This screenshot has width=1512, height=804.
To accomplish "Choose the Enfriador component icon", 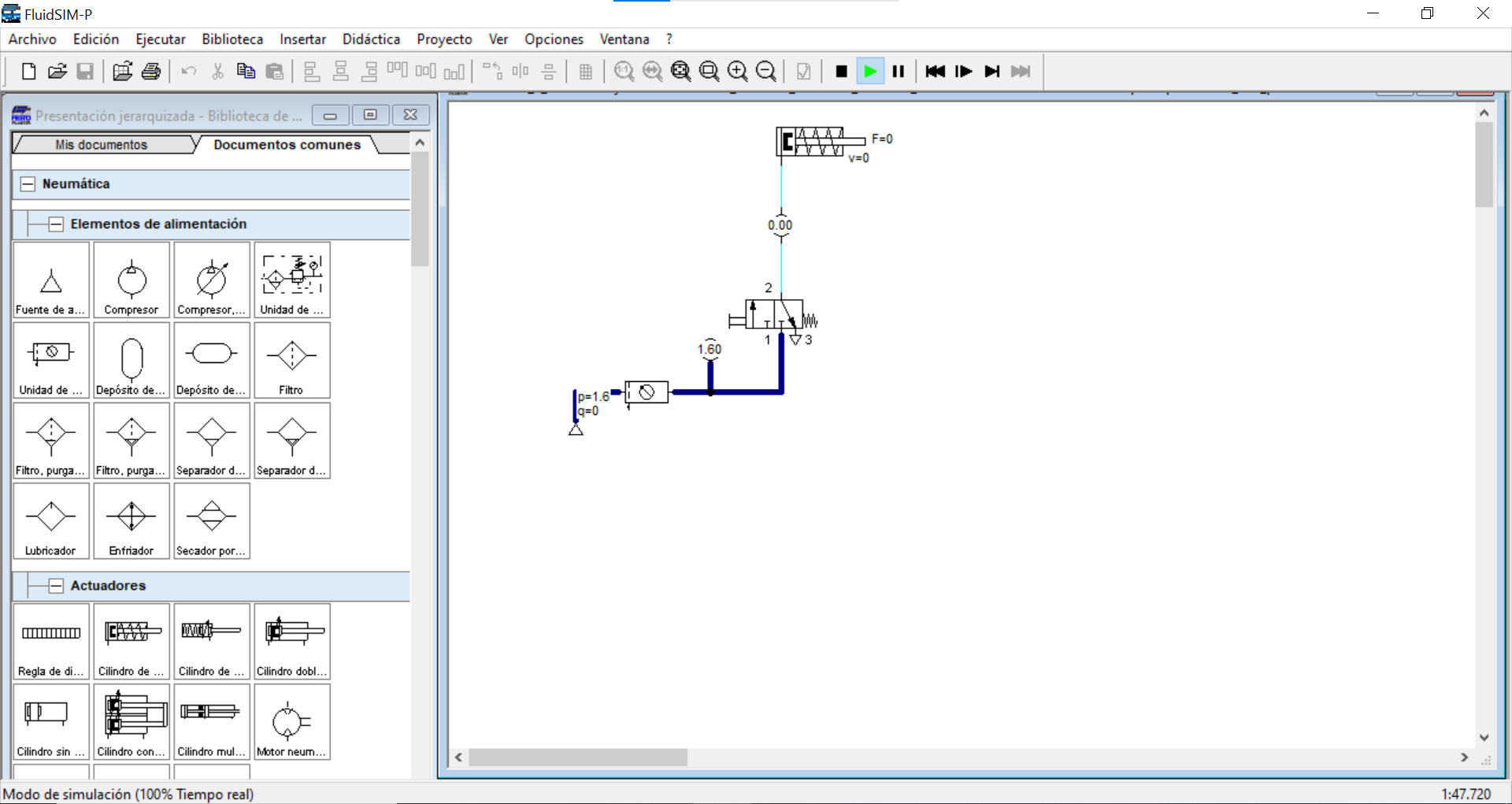I will (132, 521).
